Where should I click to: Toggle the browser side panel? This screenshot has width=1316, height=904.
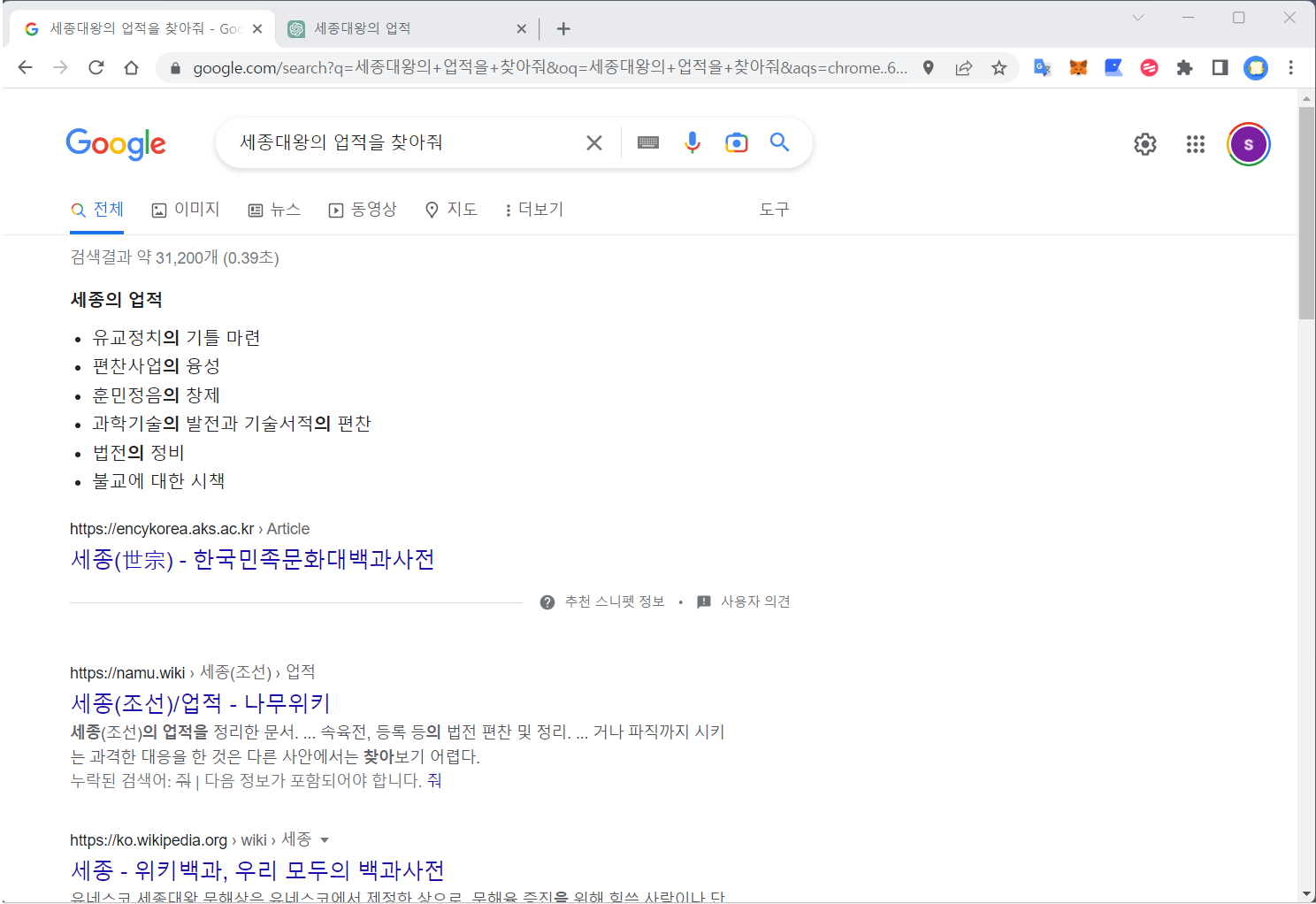point(1220,67)
